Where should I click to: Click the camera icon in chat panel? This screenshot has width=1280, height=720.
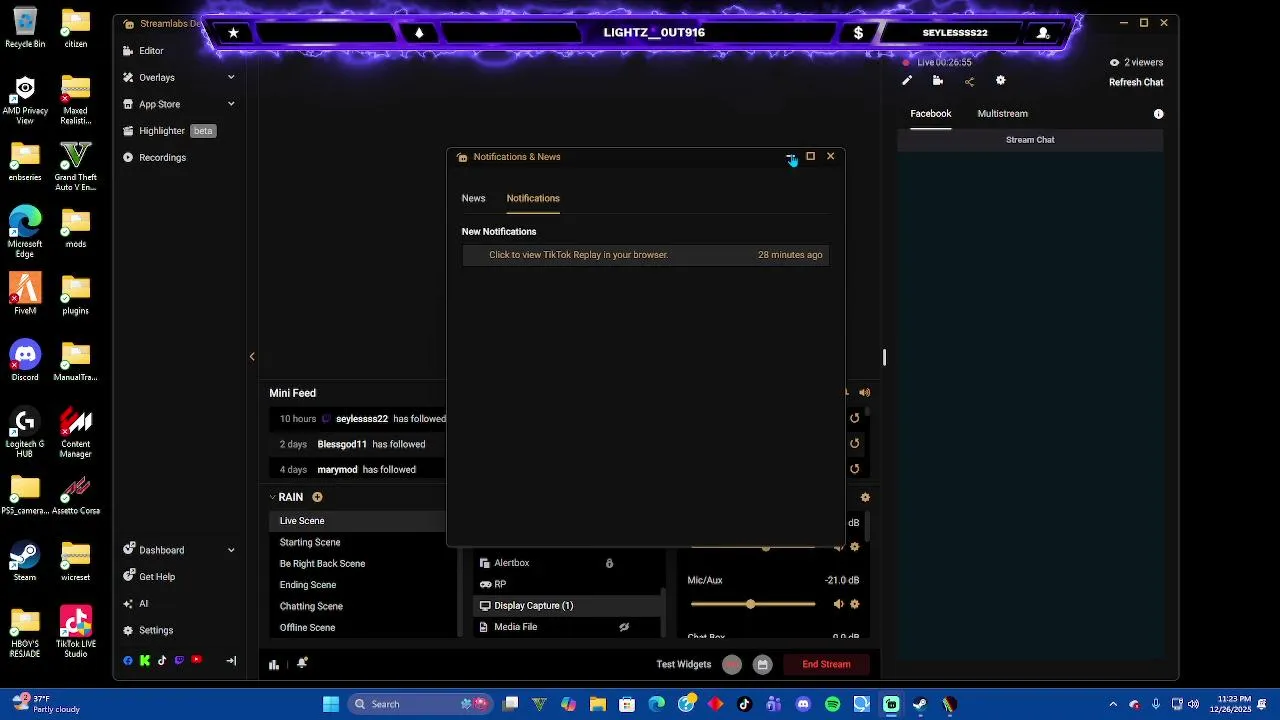tap(938, 81)
